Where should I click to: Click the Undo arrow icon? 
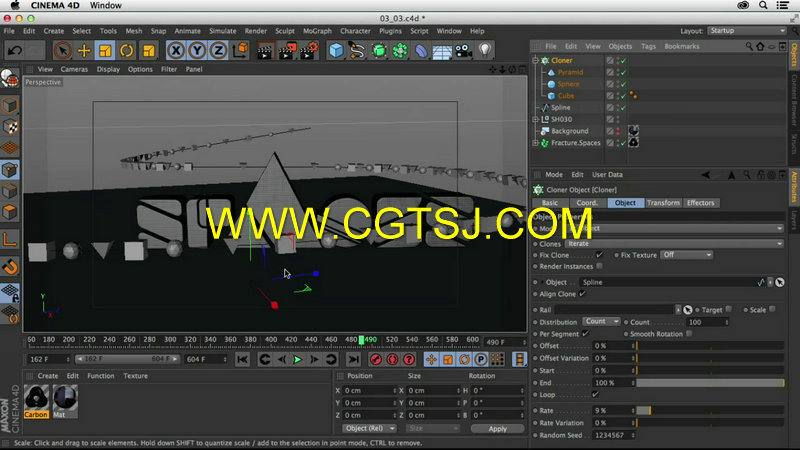(15, 51)
